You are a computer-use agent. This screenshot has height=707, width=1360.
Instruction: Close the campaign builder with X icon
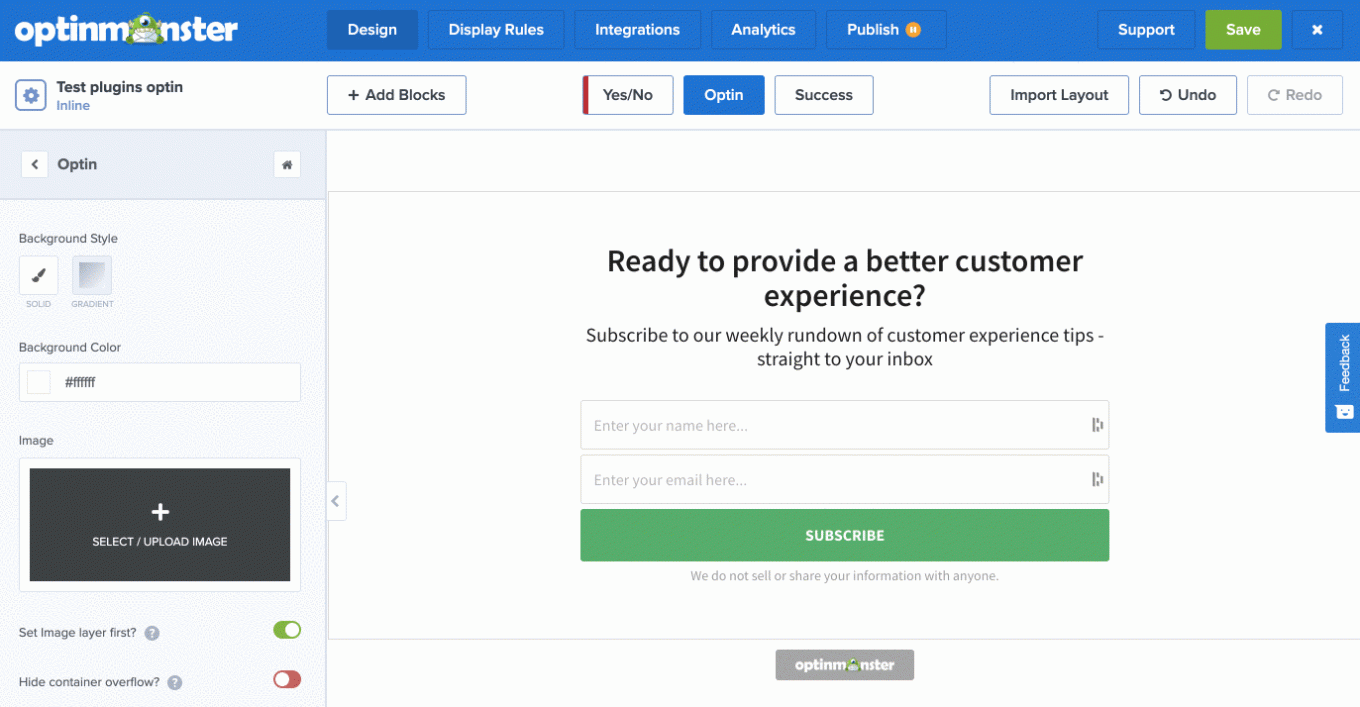click(x=1317, y=30)
